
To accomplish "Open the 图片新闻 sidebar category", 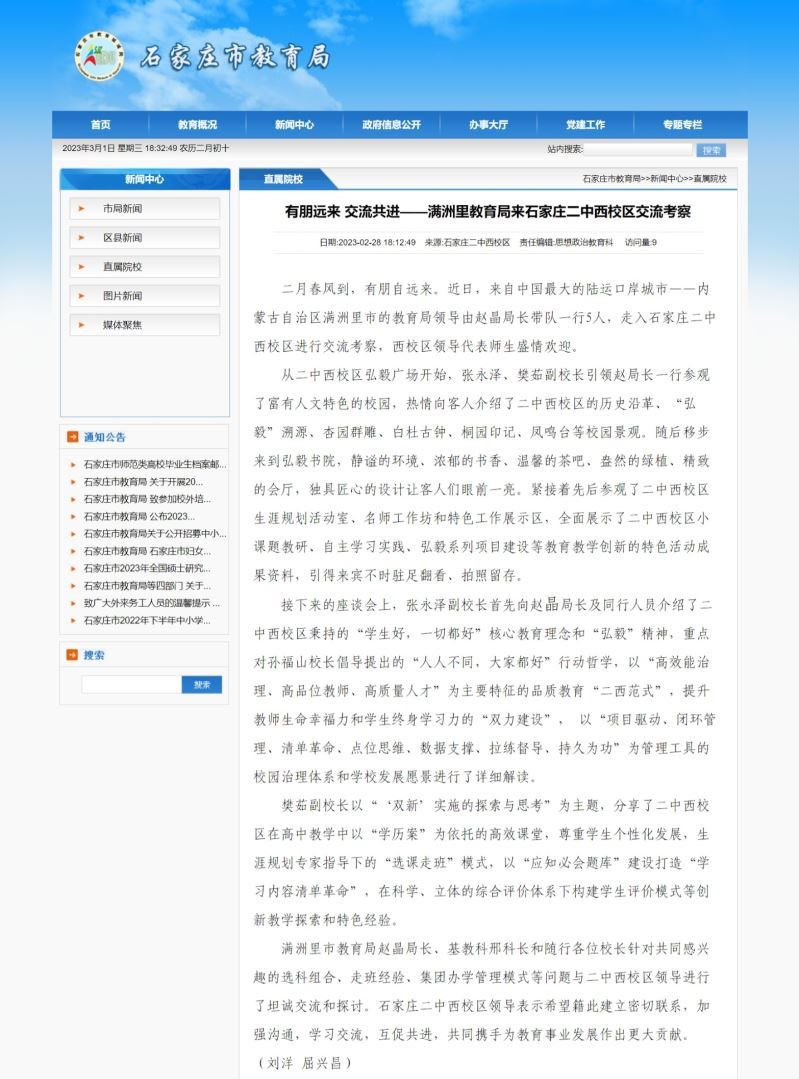I will [x=123, y=296].
